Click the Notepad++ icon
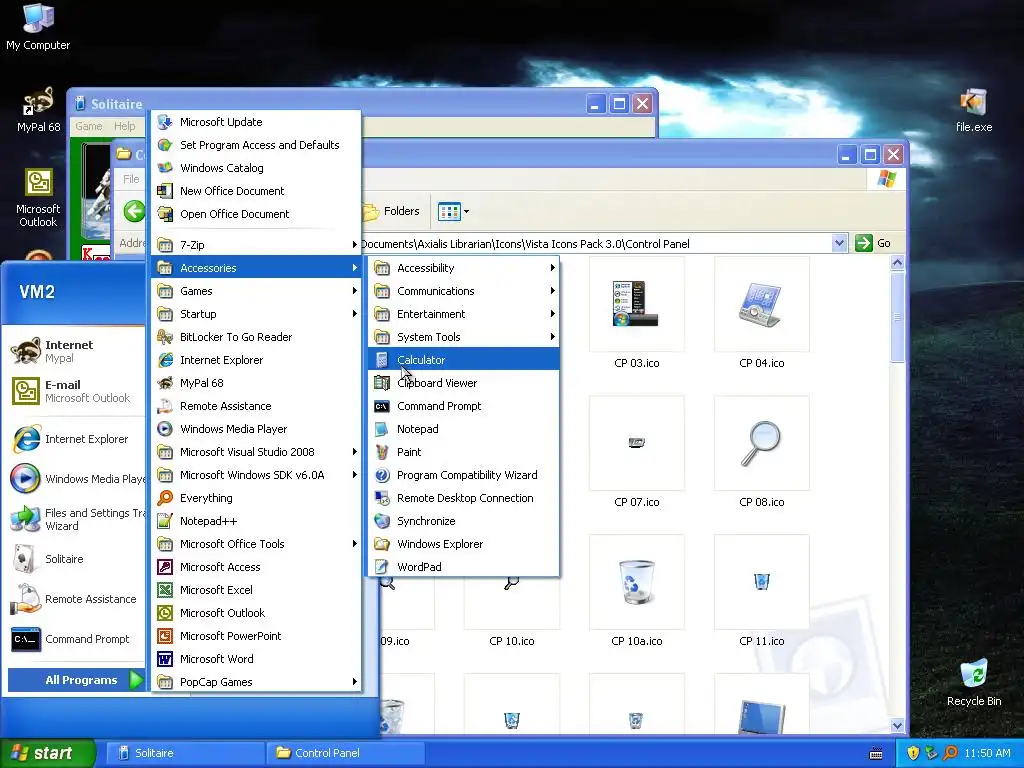Screen dimensions: 1024x768 (x=165, y=521)
